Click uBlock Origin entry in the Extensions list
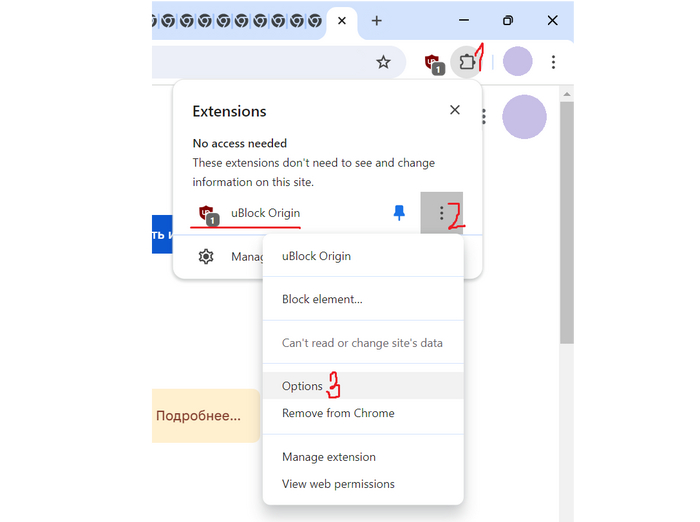Viewport: 700px width, 522px height. point(265,213)
